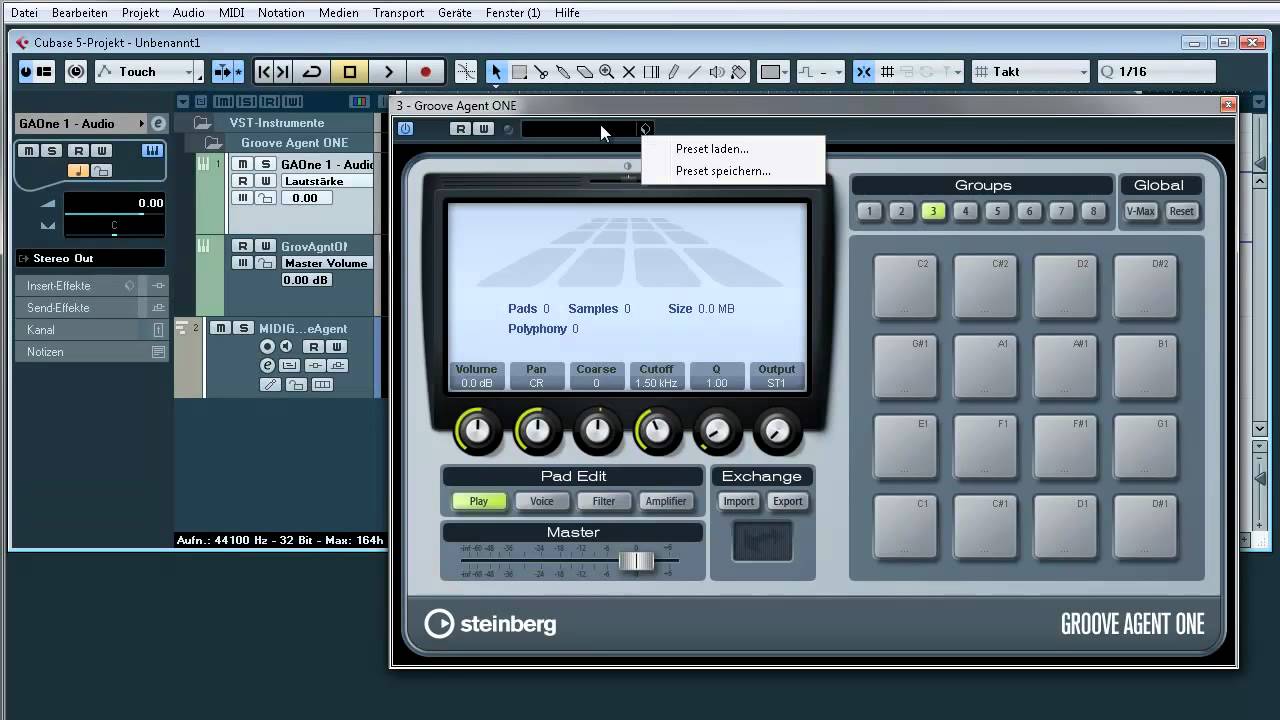Expand the Notizen inspector section

click(90, 352)
